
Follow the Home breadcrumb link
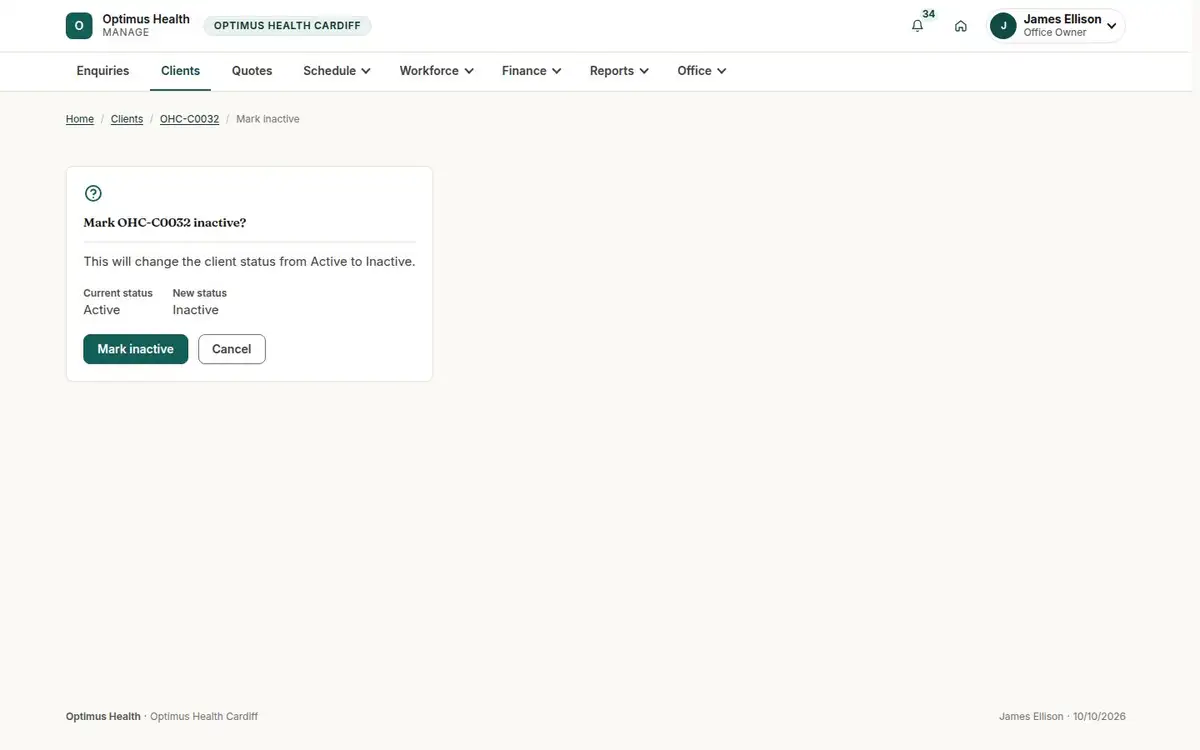(80, 119)
